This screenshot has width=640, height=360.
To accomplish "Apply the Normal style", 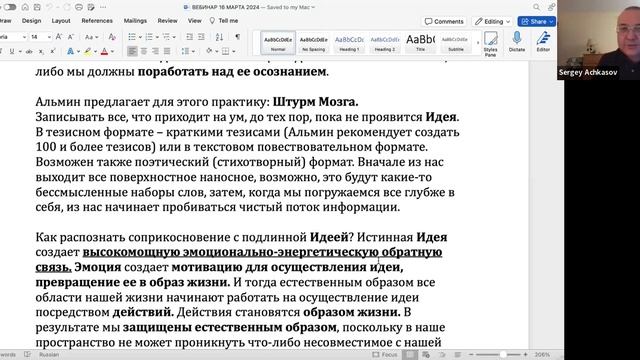I will (278, 43).
